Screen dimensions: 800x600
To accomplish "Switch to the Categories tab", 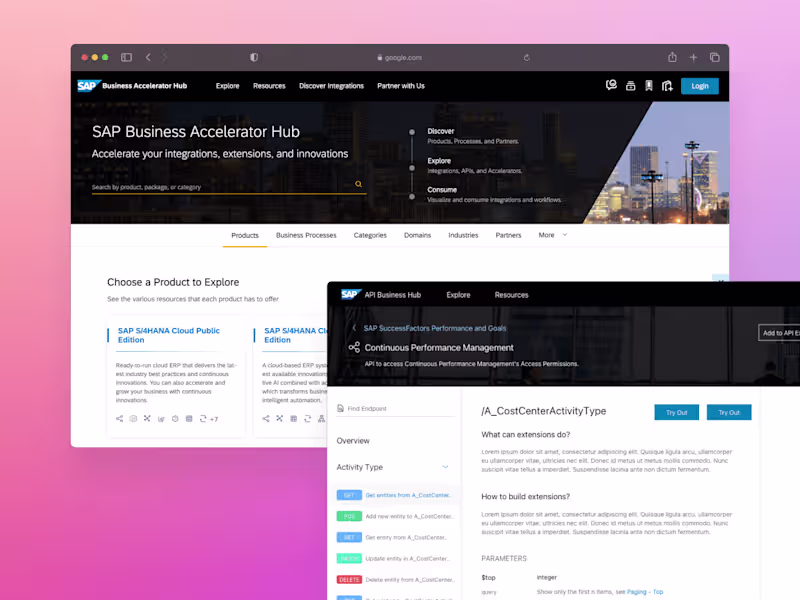I will click(x=370, y=235).
